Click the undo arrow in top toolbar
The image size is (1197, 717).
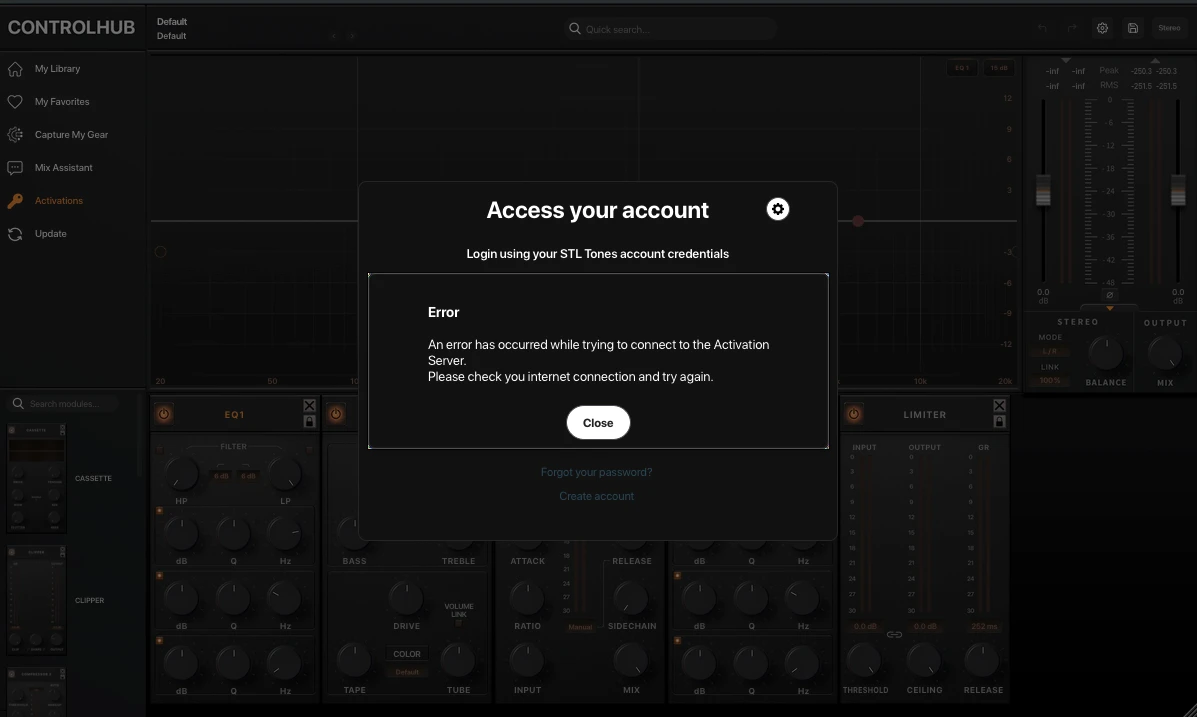(1042, 28)
